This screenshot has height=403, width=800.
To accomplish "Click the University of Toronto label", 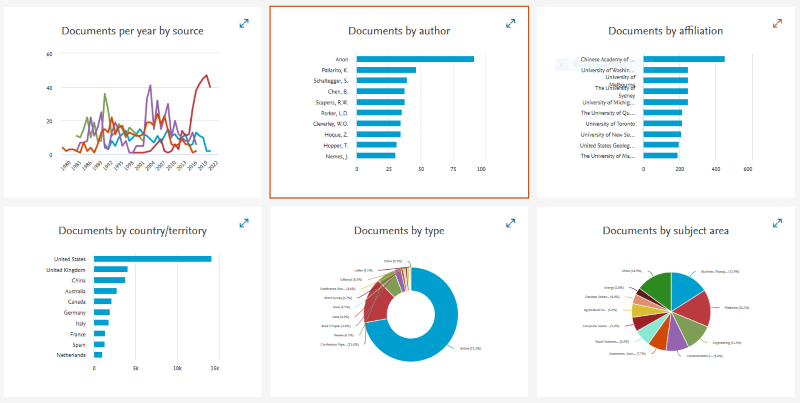I will 607,123.
